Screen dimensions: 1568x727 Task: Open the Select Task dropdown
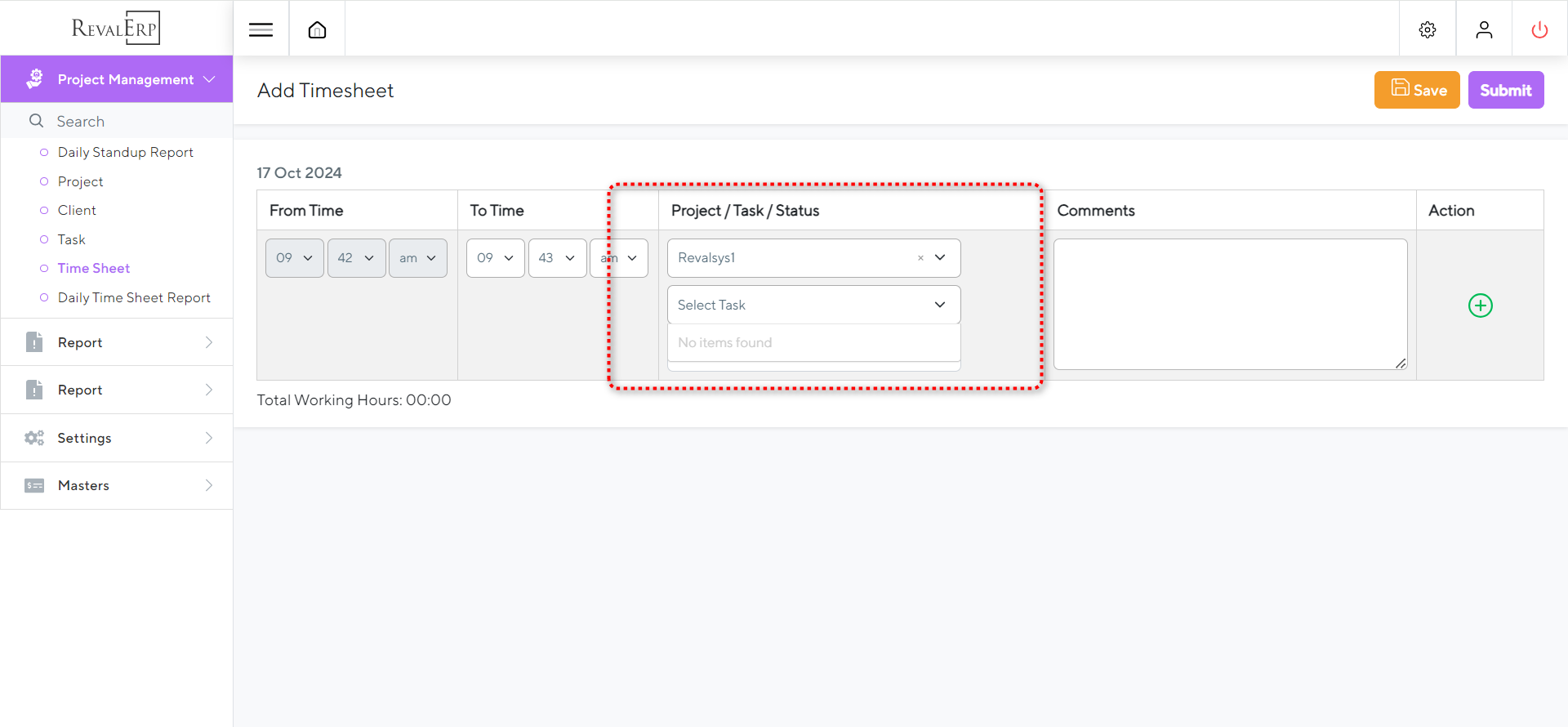813,305
